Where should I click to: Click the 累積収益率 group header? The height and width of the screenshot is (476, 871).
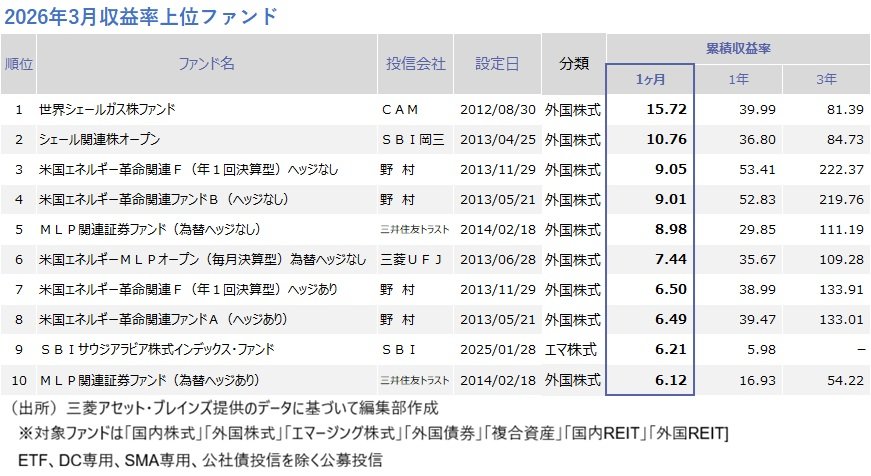click(738, 48)
